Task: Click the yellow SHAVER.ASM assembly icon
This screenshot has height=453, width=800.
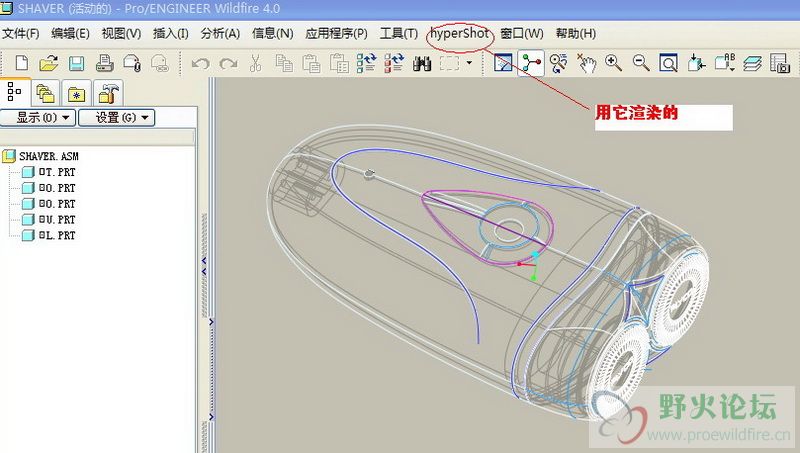Action: click(x=9, y=156)
